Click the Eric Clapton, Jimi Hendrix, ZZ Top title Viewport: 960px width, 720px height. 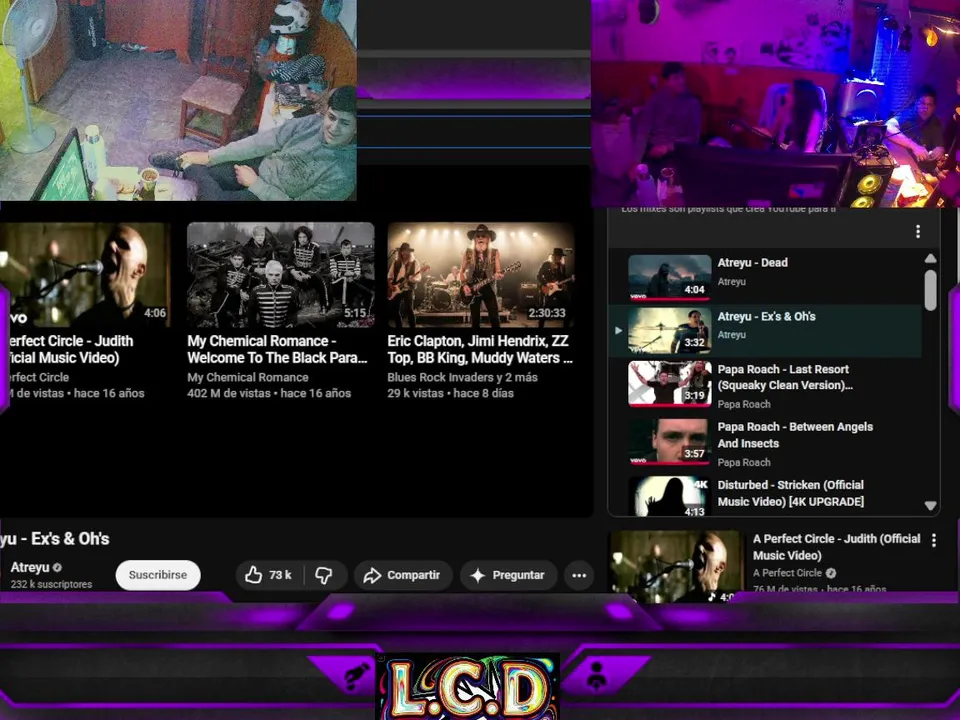point(479,349)
